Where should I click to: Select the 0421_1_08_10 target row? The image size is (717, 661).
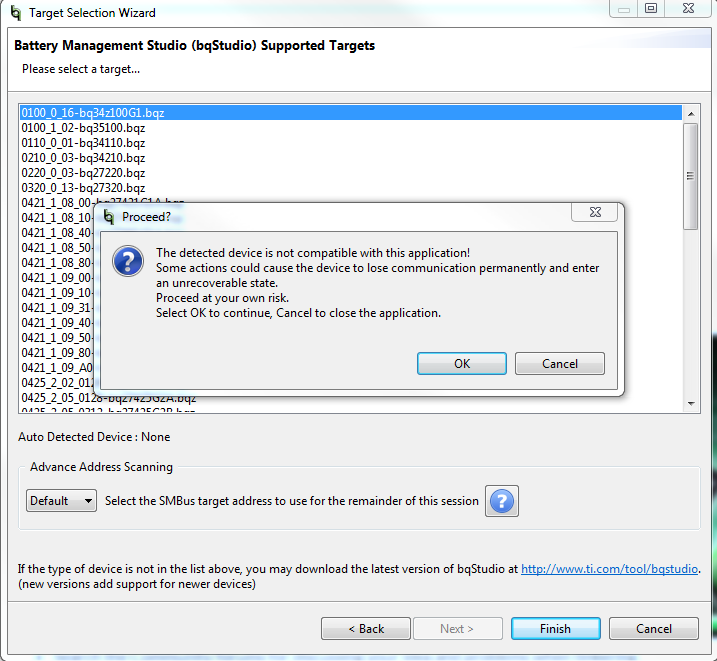pos(57,218)
